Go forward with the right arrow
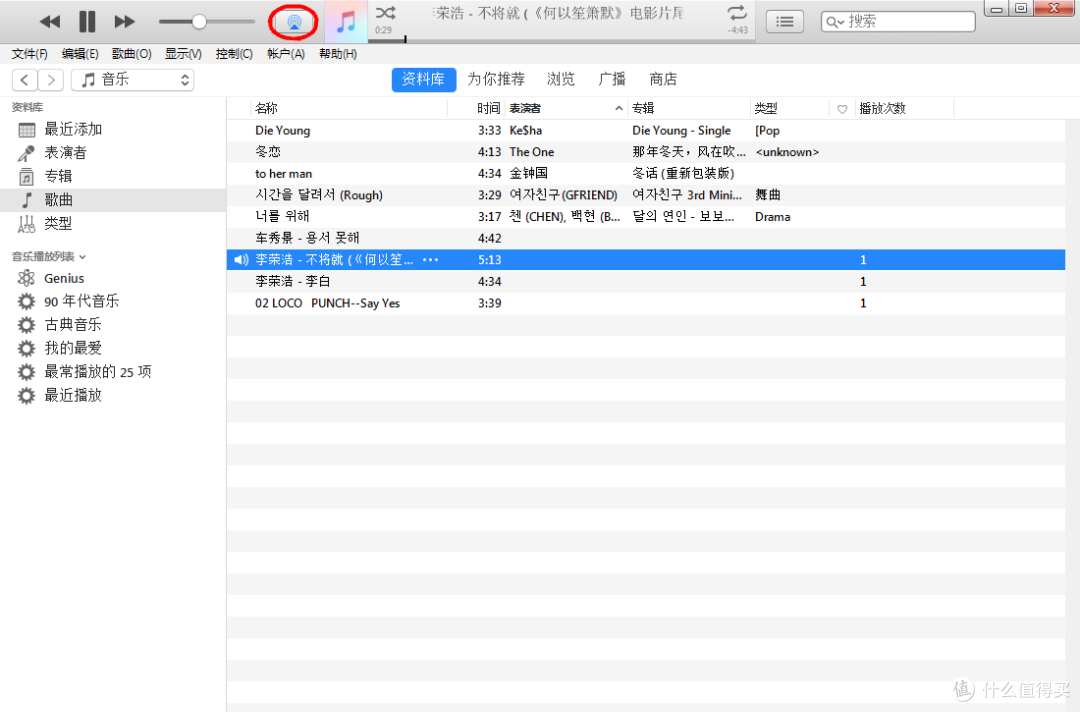 click(x=51, y=80)
